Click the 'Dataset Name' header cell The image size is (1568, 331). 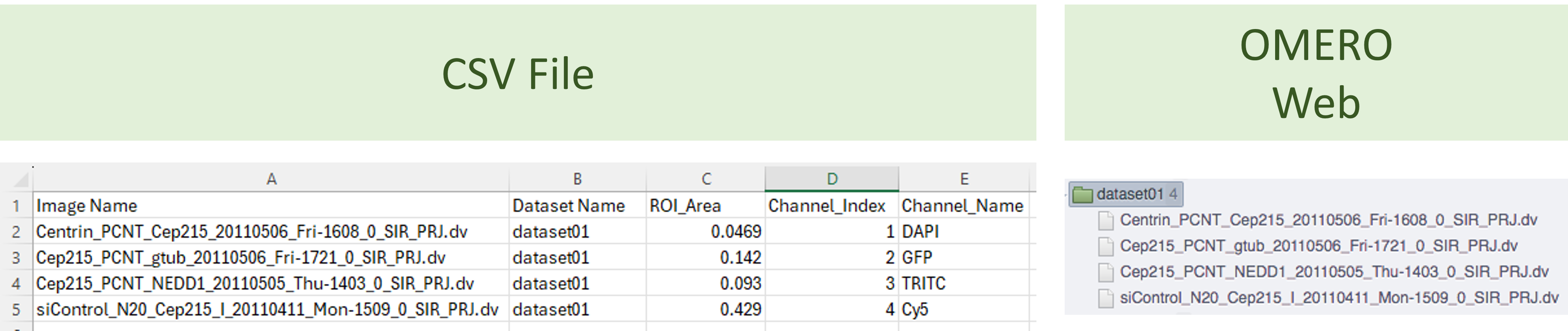coord(577,206)
